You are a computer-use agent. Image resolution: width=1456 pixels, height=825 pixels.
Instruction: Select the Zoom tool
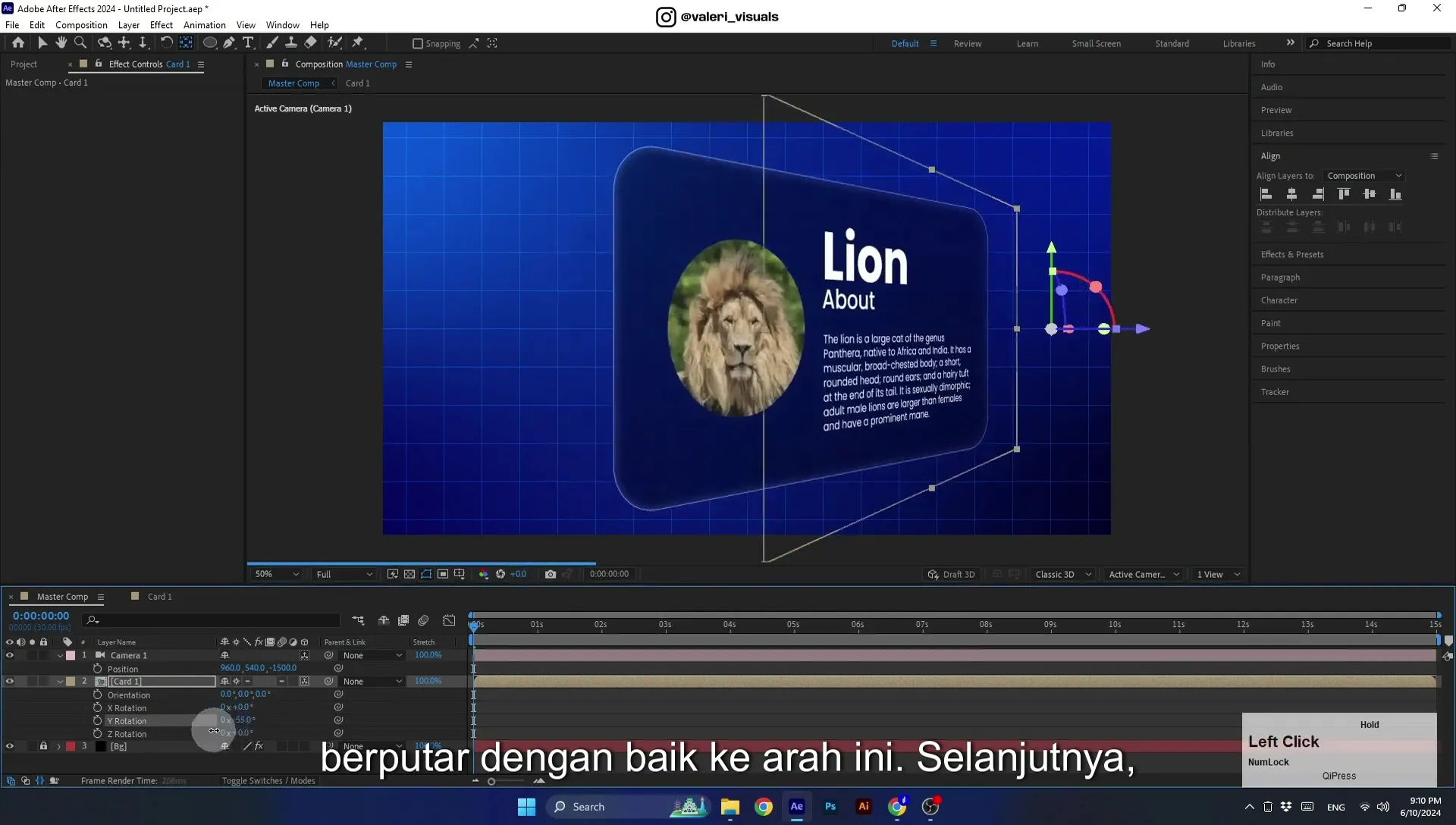80,43
